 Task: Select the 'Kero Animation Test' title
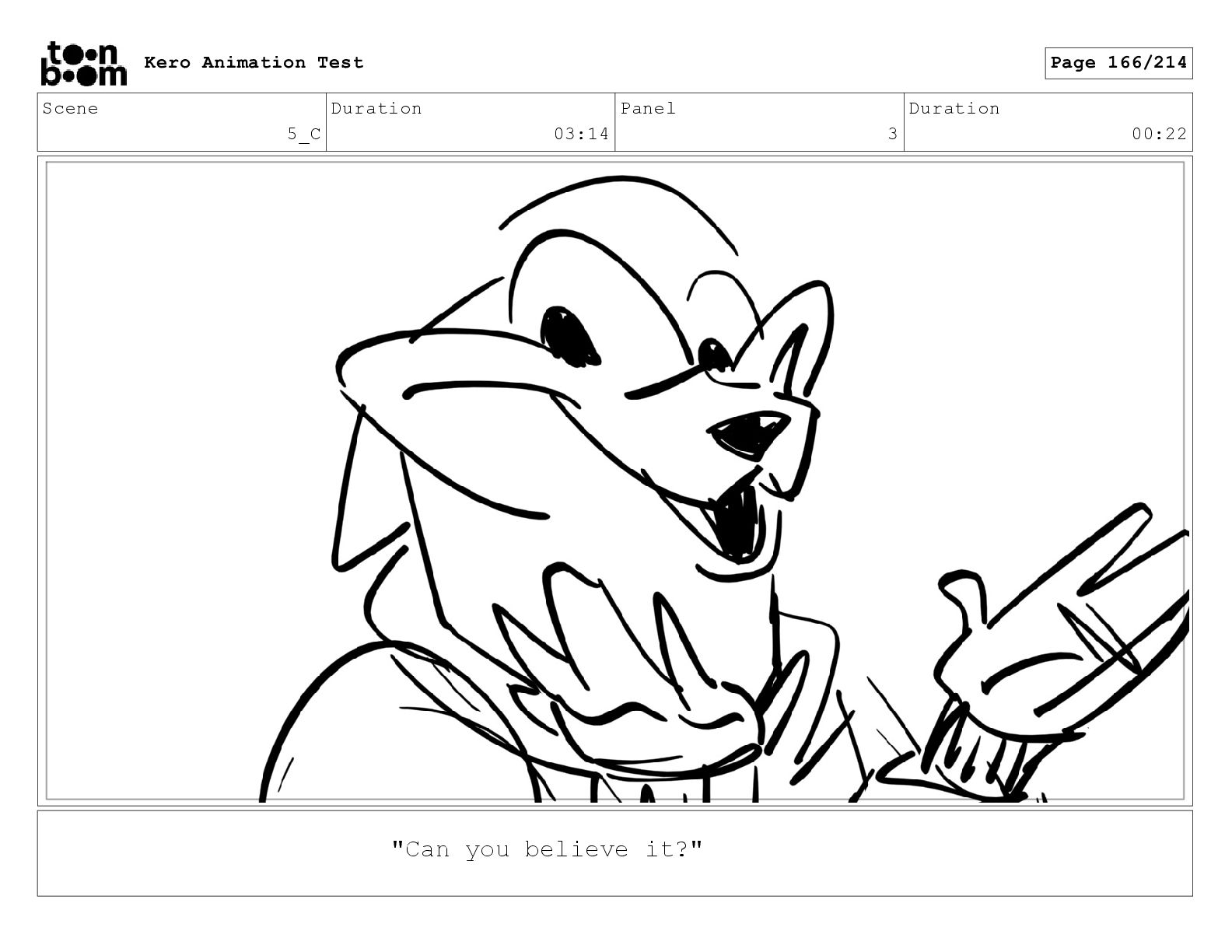[254, 62]
